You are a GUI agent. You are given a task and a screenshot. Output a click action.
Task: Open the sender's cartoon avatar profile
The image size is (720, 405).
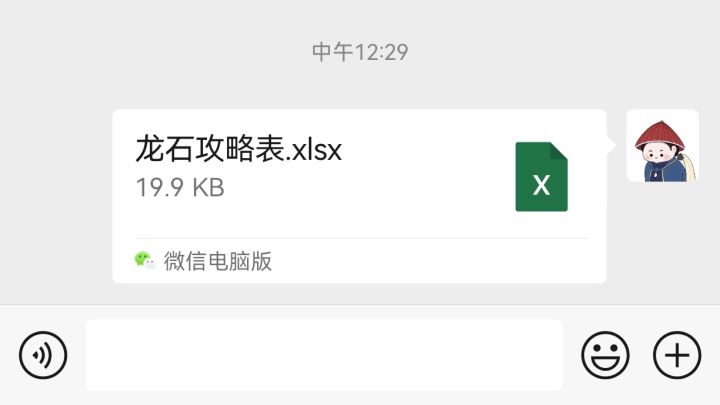pos(663,146)
